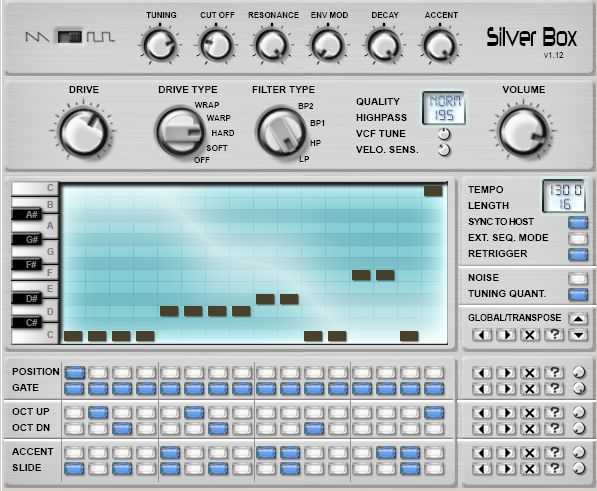This screenshot has width=597, height=491.
Task: Clear the Accent row with X
Action: 530,453
